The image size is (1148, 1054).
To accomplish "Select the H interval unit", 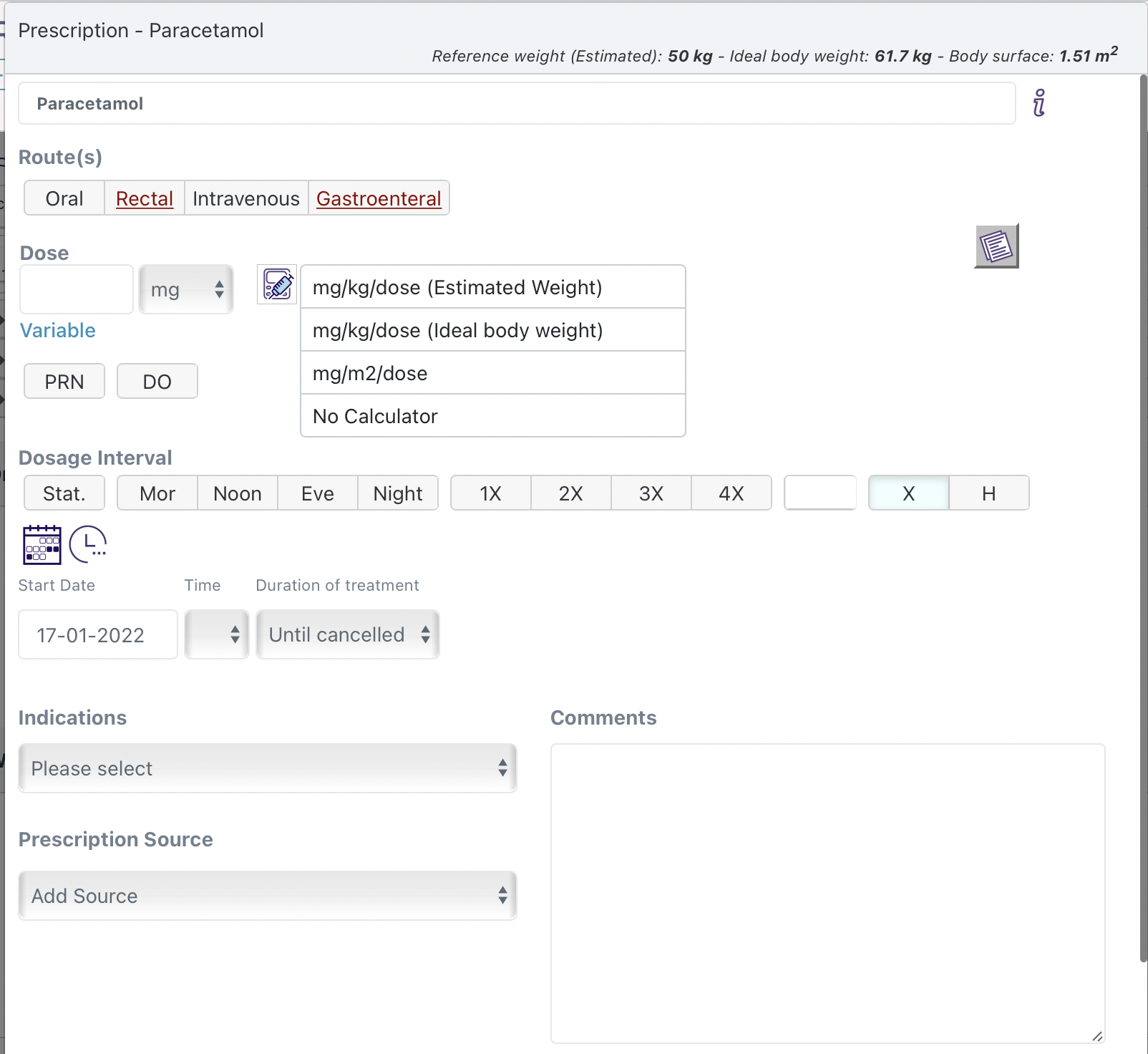I will point(988,493).
